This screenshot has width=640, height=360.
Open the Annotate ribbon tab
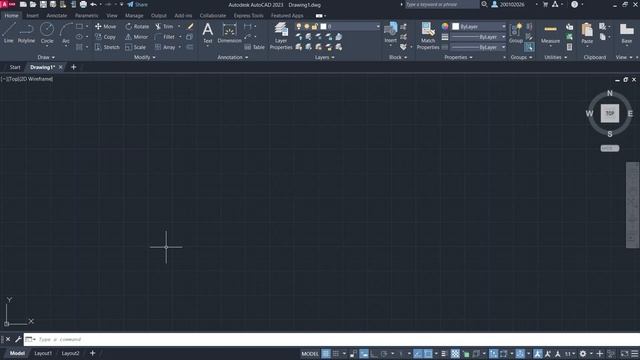pos(57,16)
